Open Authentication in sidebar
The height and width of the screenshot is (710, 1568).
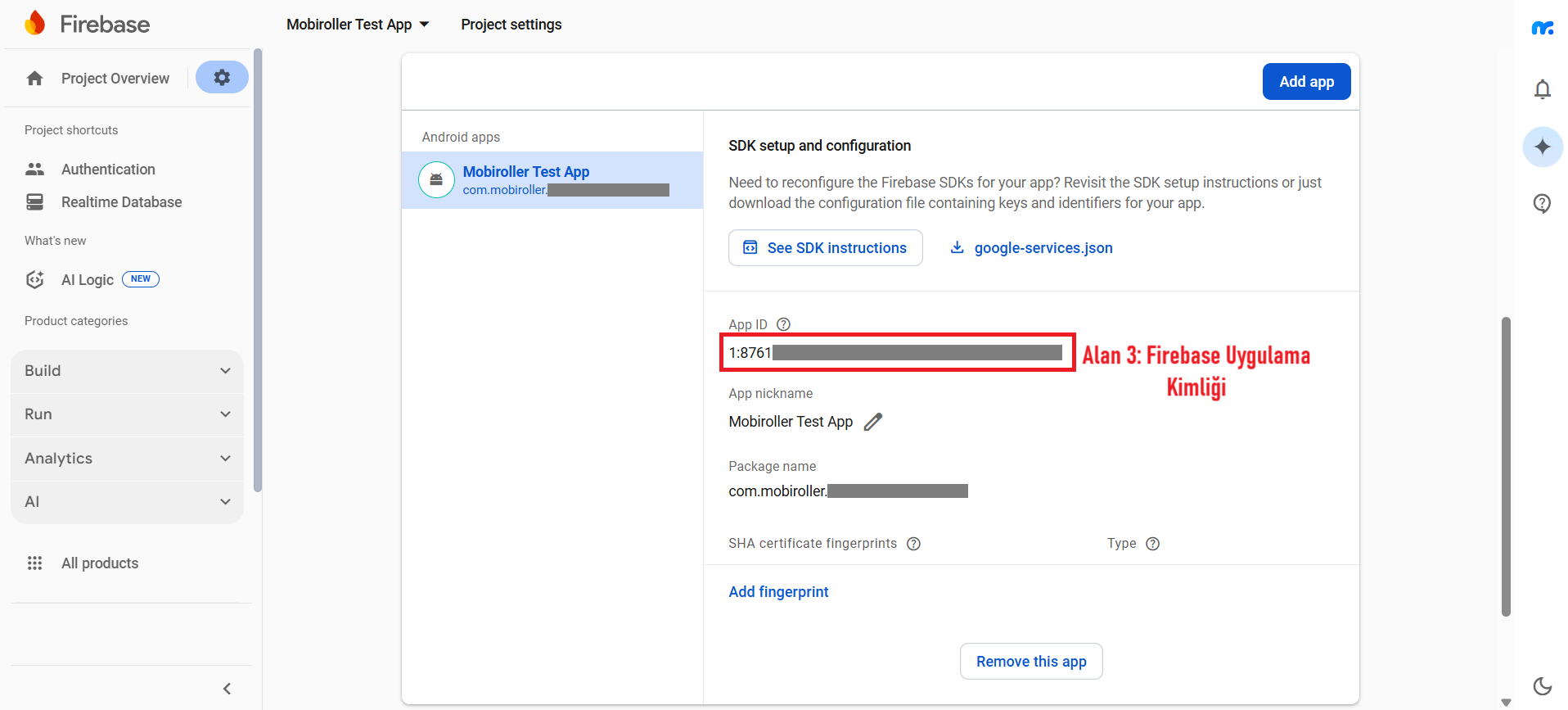tap(108, 169)
